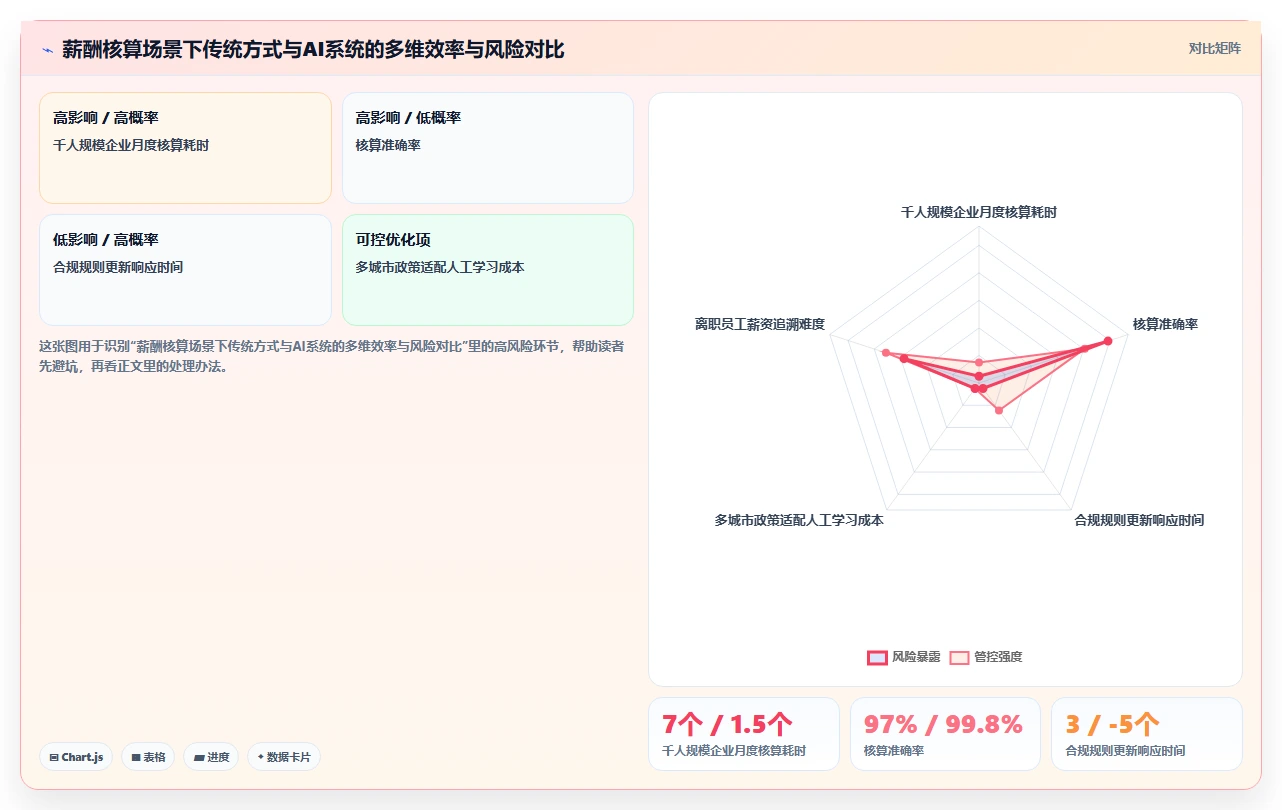Viewport: 1282px width, 810px height.
Task: Click 千人规模企业月度核算耗时 text in the top-left card
Action: tap(131, 145)
